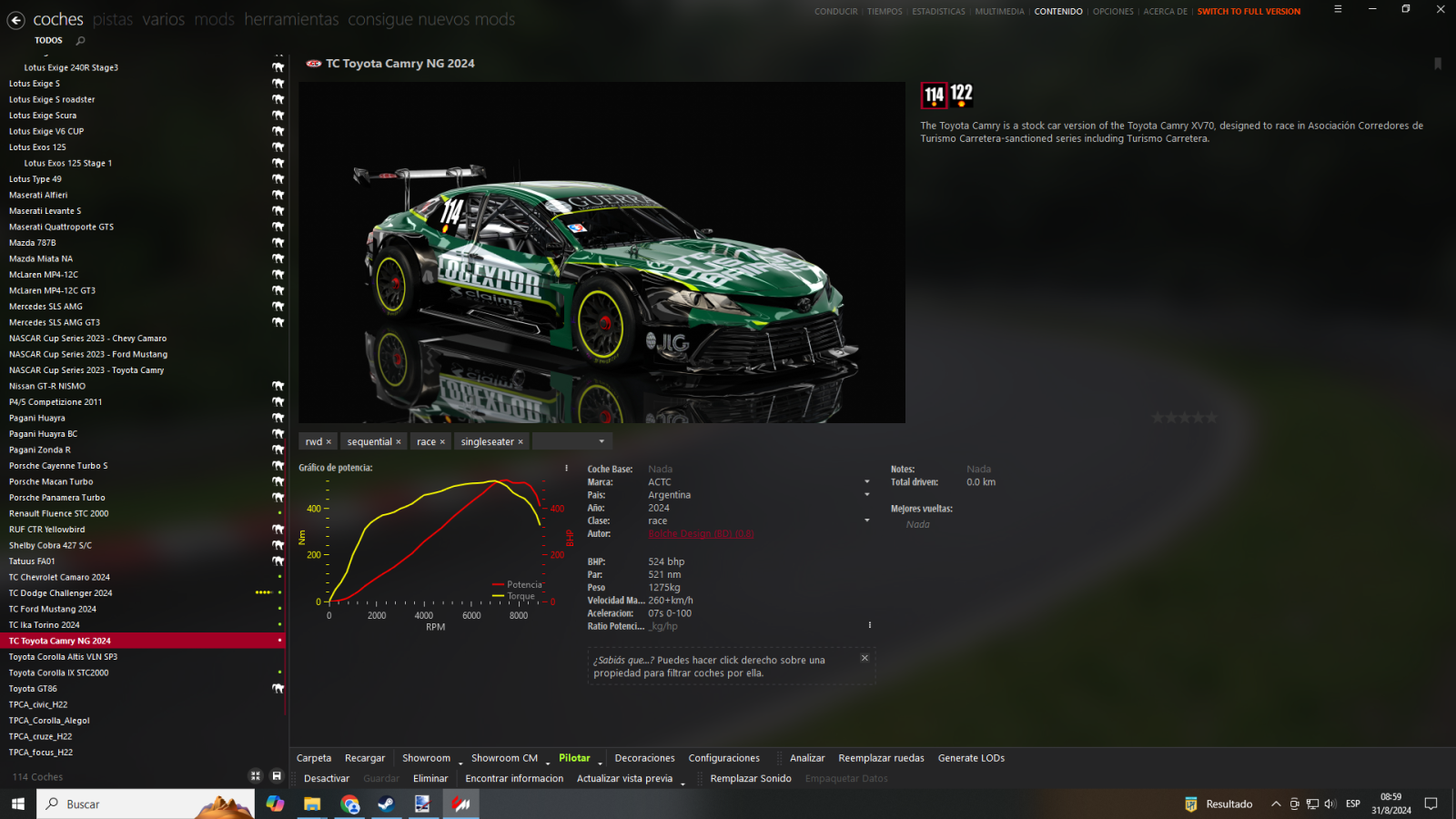1456x819 pixels.
Task: Dismiss the ¿Sabías que...? tip
Action: pos(864,658)
